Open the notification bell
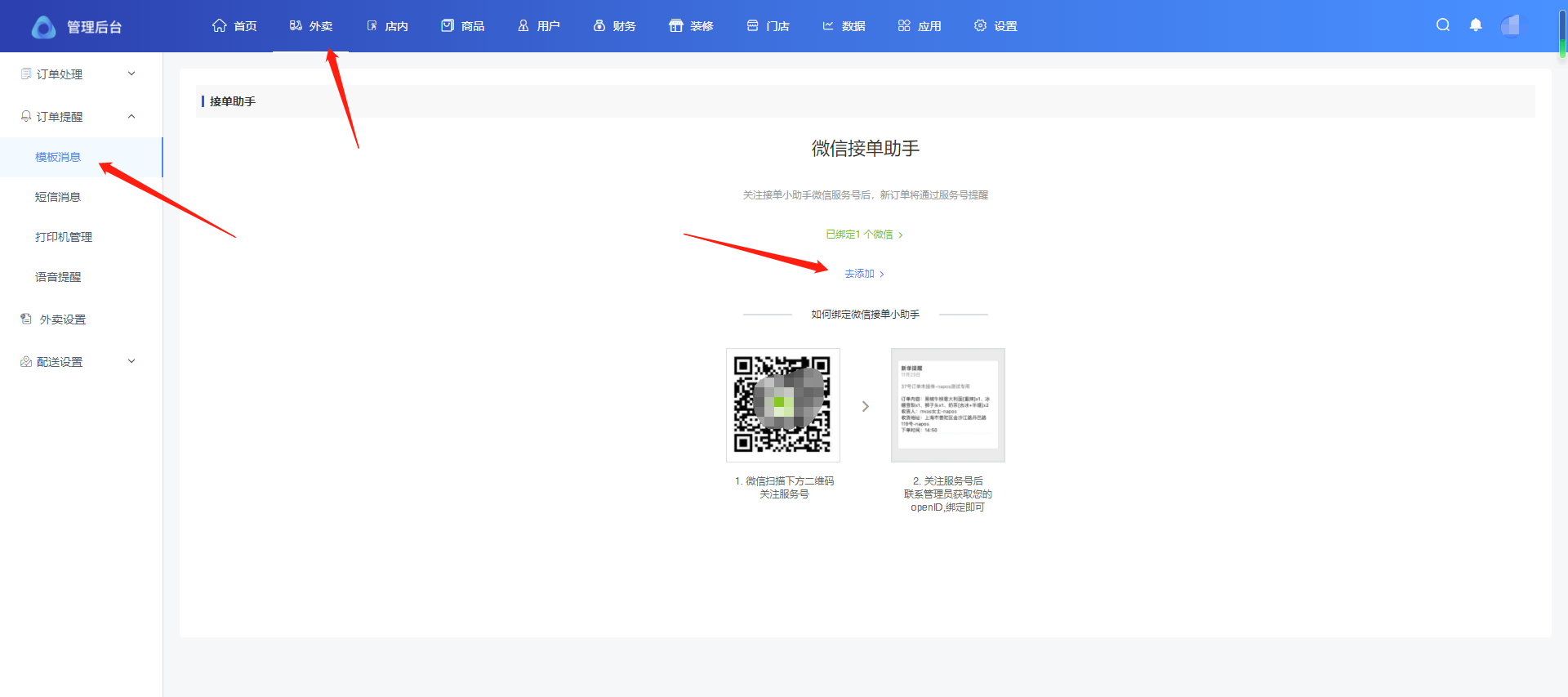Viewport: 1568px width, 697px height. pos(1476,25)
